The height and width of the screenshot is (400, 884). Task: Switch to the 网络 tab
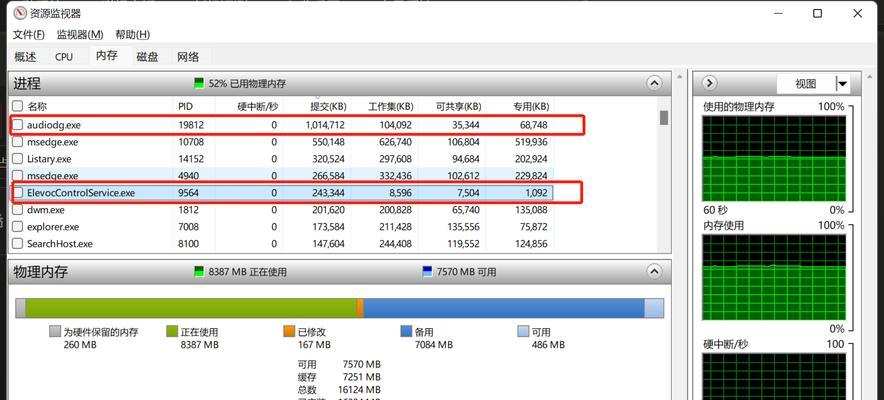(188, 57)
